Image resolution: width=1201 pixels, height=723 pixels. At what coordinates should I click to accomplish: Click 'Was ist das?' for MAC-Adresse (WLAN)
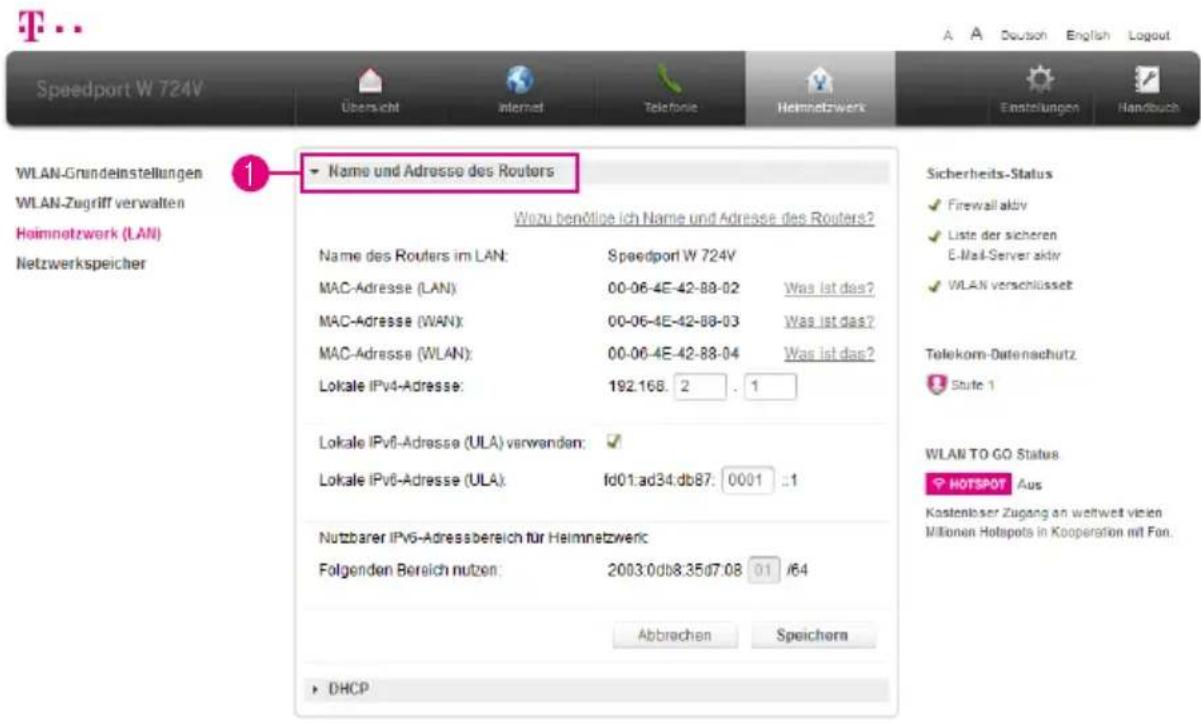[829, 354]
